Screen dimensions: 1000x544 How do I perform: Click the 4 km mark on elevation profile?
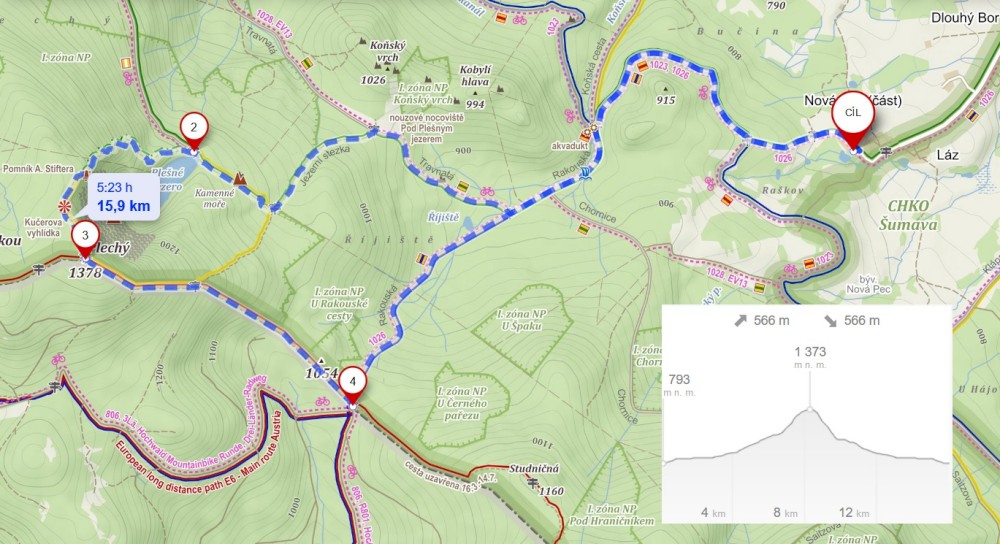[713, 513]
